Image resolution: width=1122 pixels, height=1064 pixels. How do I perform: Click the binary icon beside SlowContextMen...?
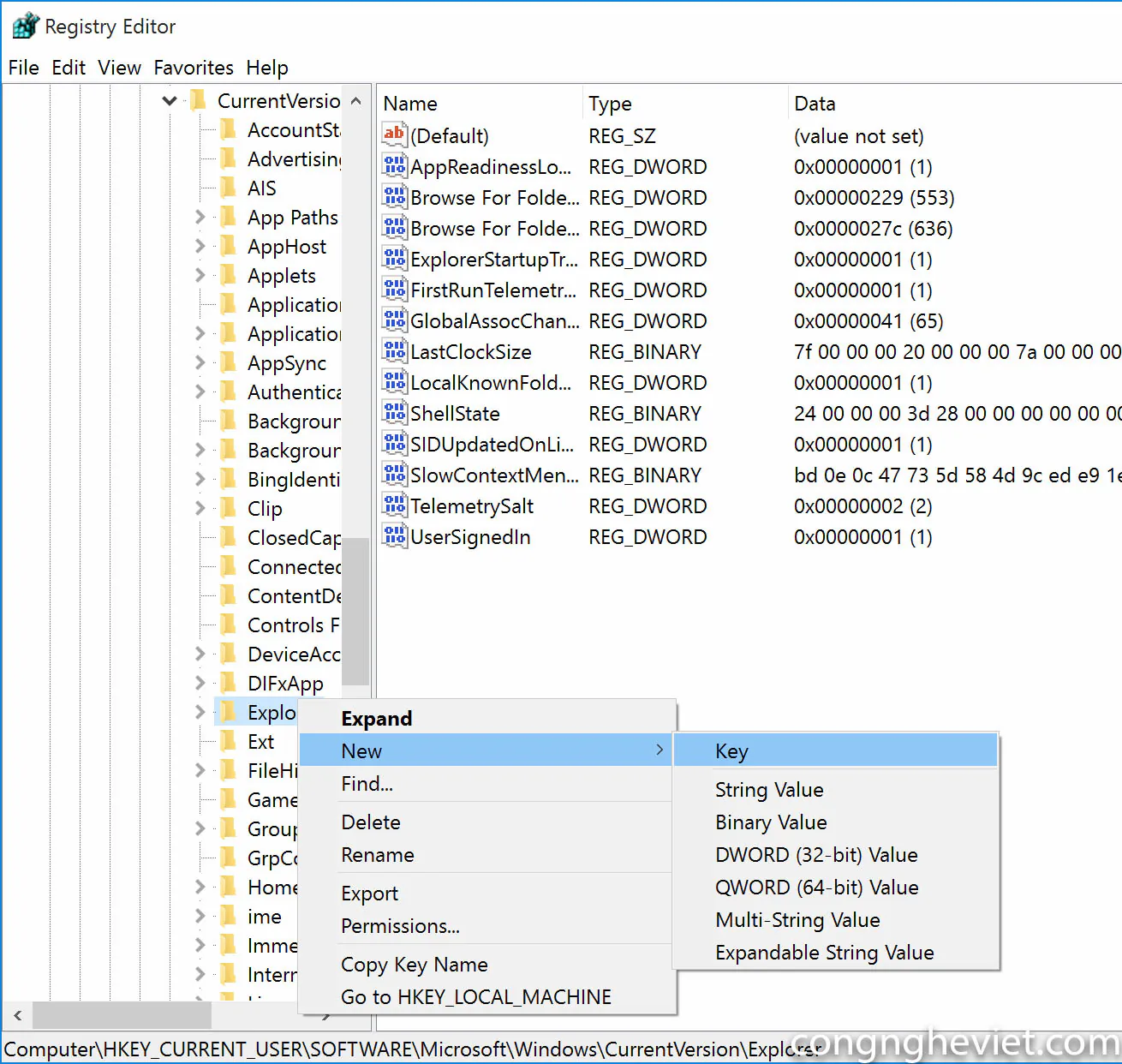394,474
